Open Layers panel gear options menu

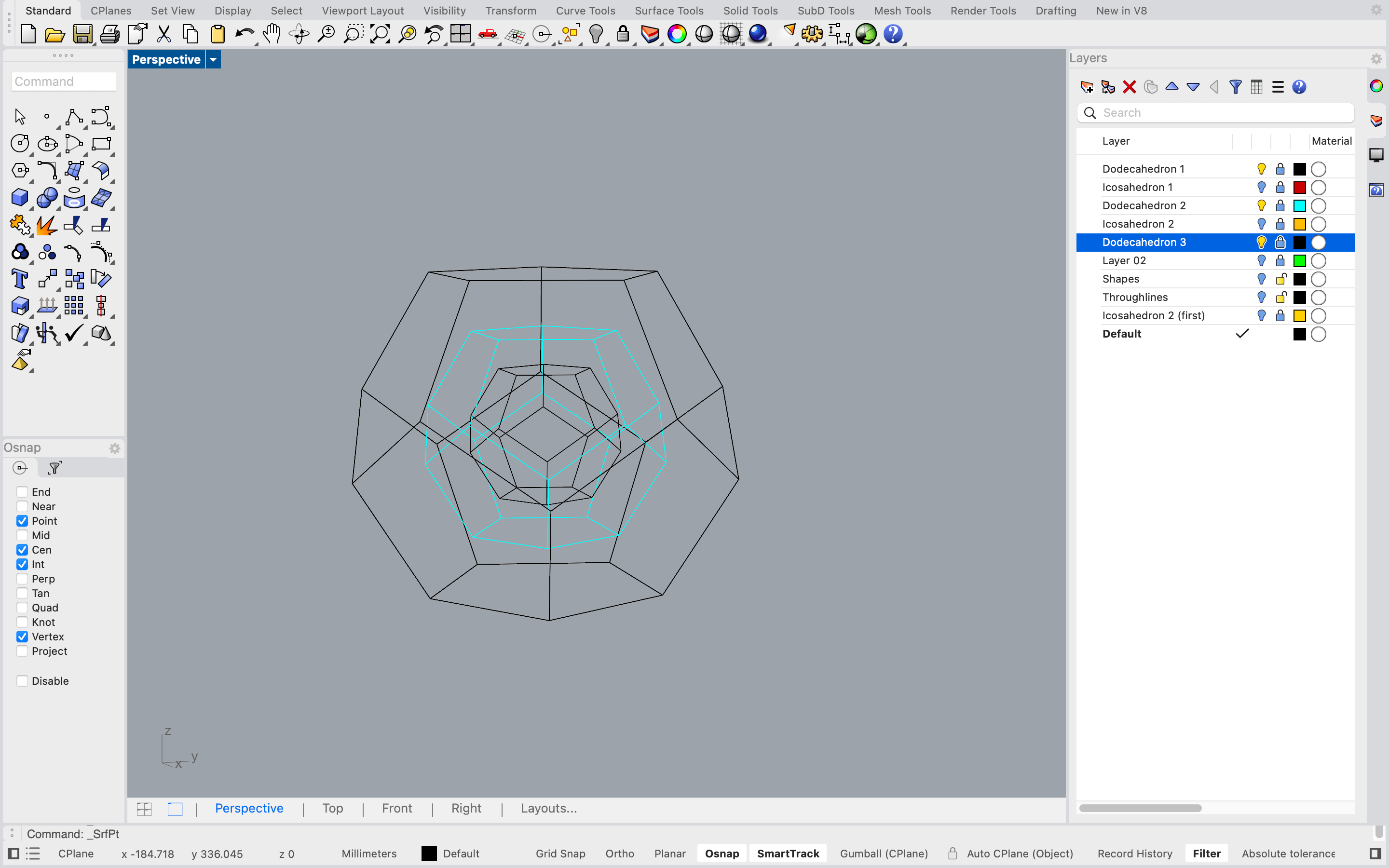coord(1376,58)
